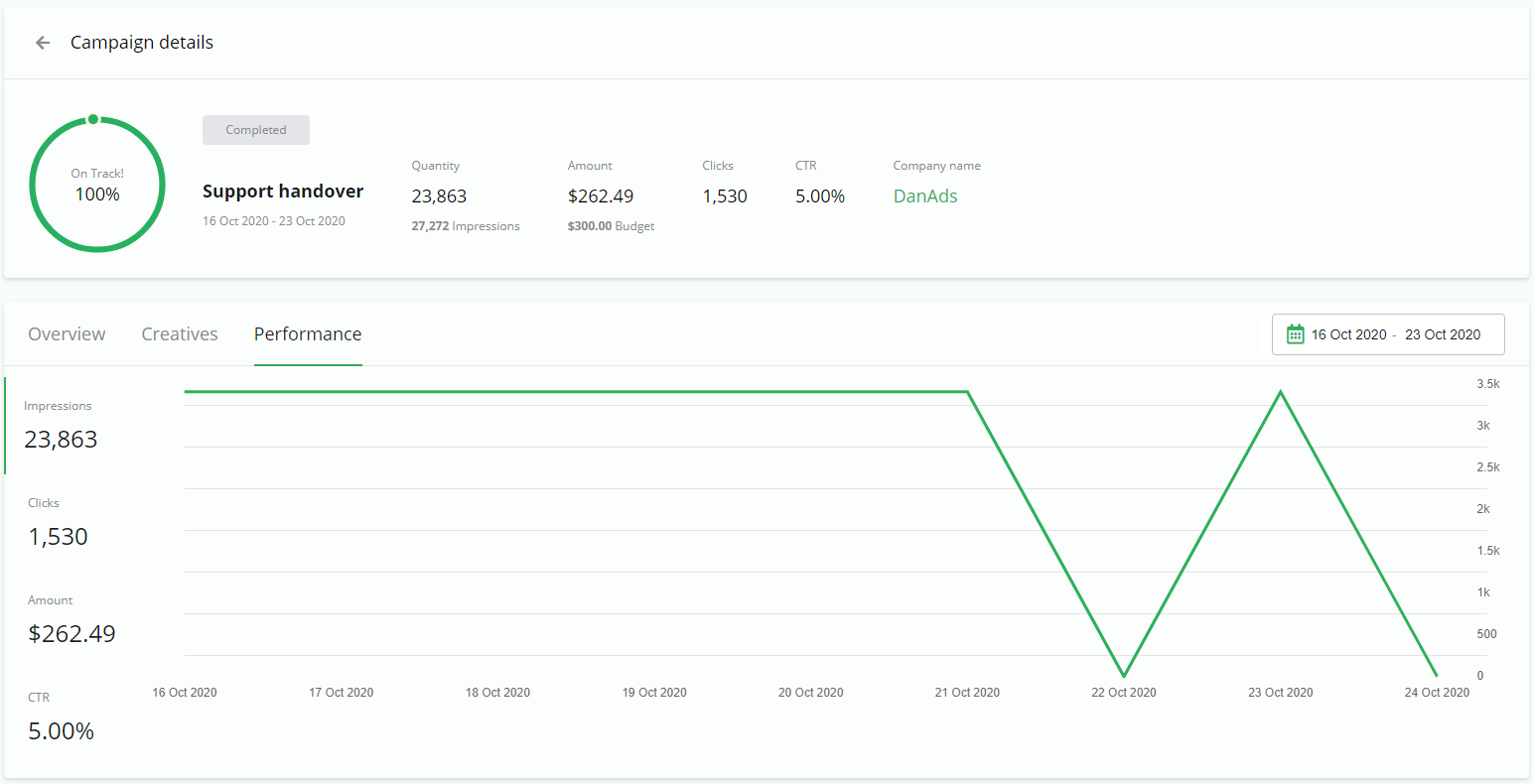1534x784 pixels.
Task: Click chart end point at 24 Oct 2020
Action: click(1437, 676)
